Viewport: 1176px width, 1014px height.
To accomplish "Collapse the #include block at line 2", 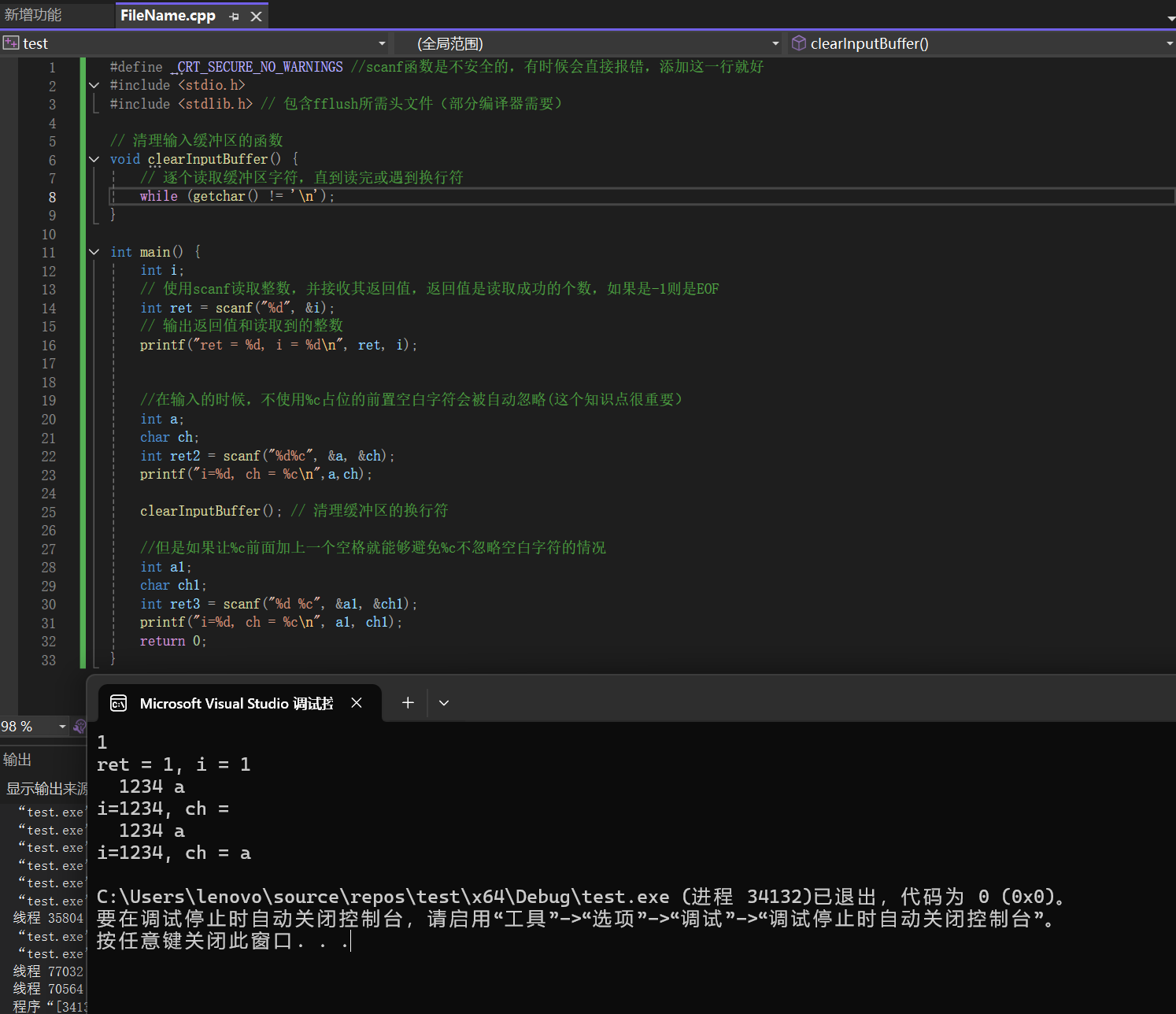I will [94, 85].
